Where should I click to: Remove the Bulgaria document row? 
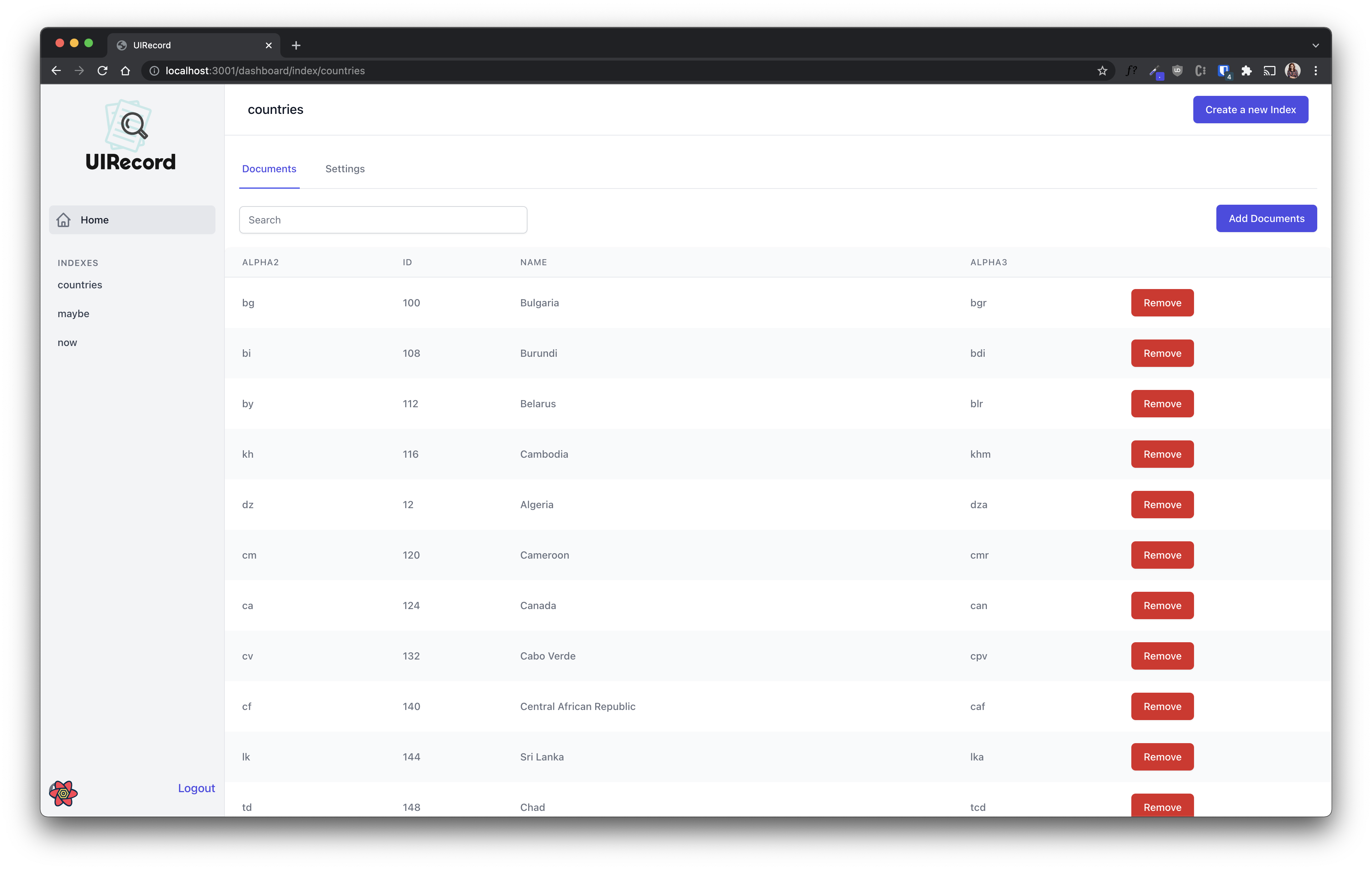pyautogui.click(x=1162, y=303)
